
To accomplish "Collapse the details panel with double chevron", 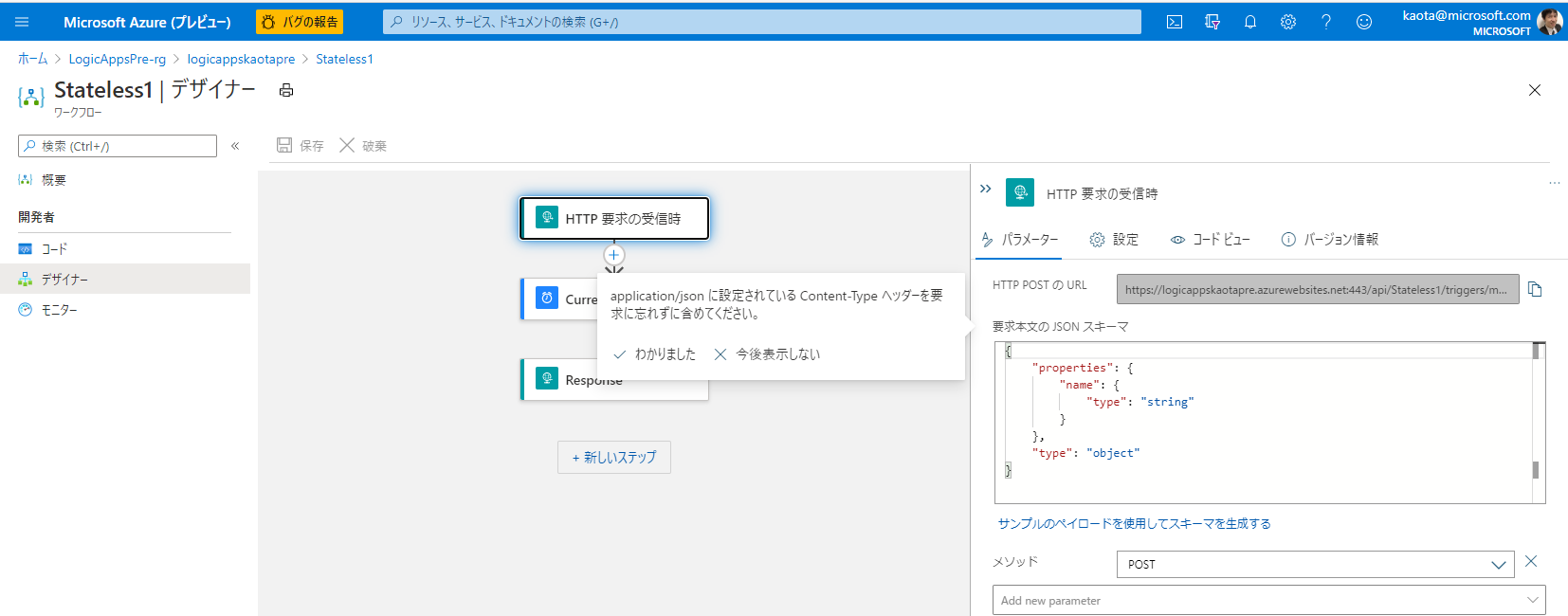I will point(986,189).
